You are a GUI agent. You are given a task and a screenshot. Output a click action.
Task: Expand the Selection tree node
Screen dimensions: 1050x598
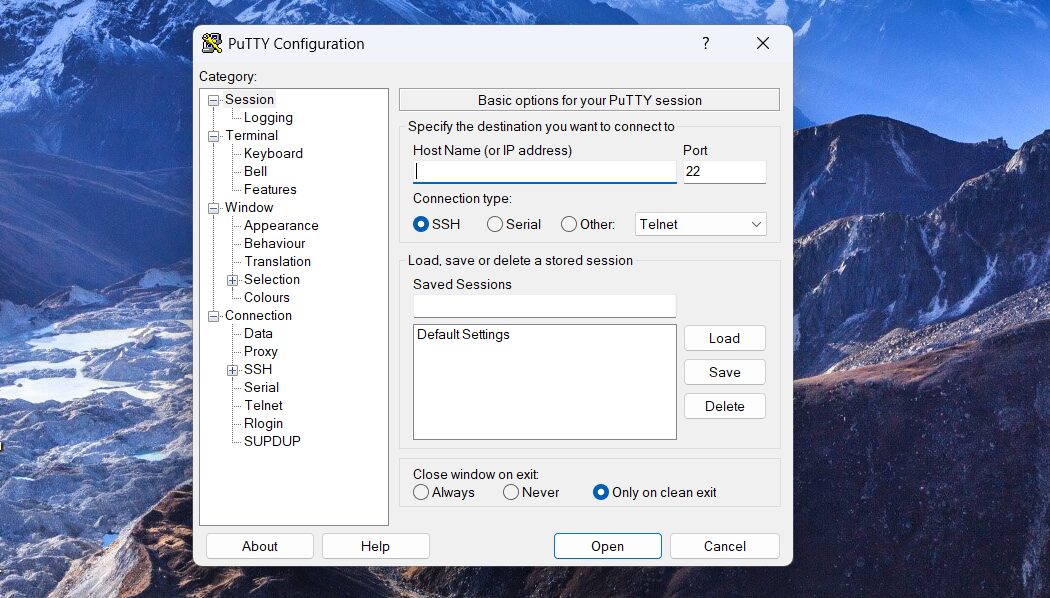(232, 281)
